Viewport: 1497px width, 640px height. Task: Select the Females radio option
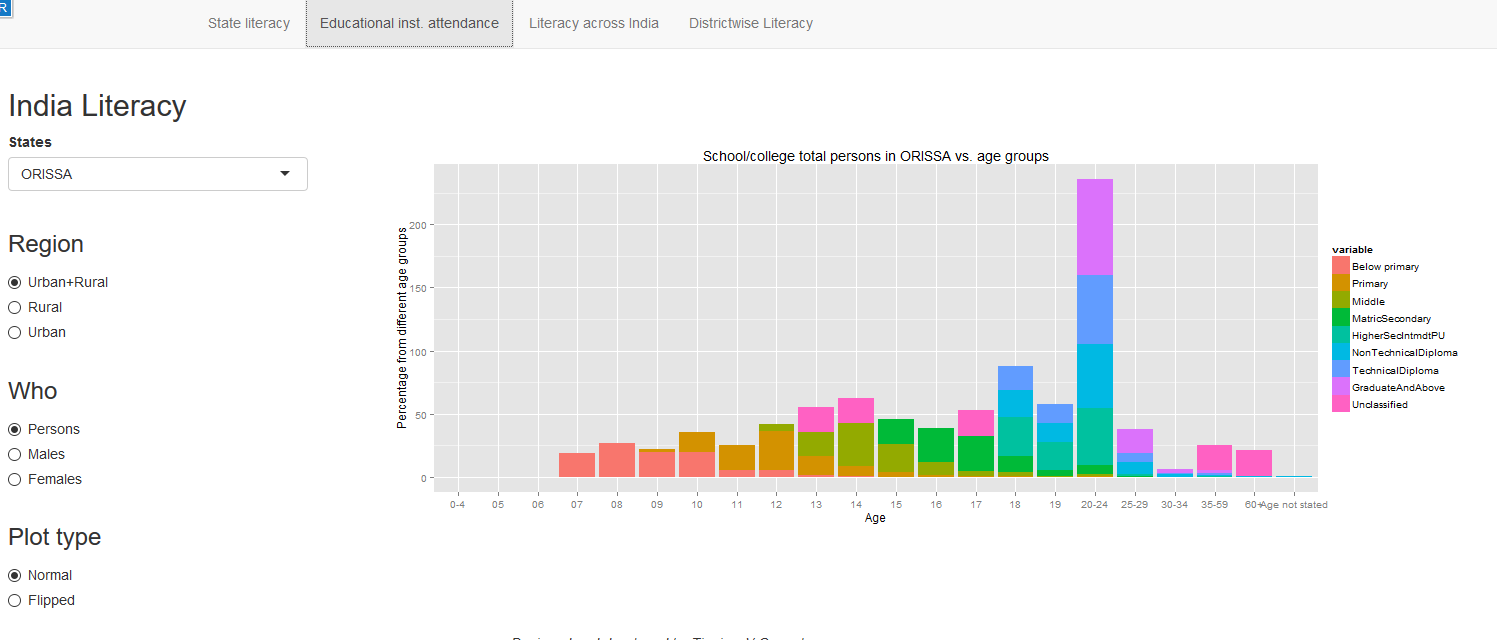15,479
